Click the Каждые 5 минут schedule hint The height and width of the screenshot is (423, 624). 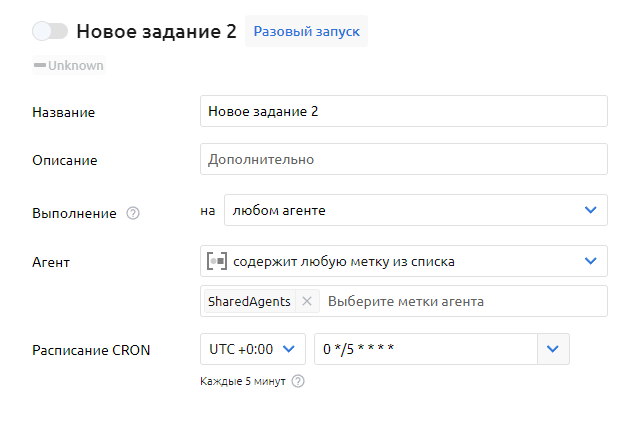click(x=243, y=381)
